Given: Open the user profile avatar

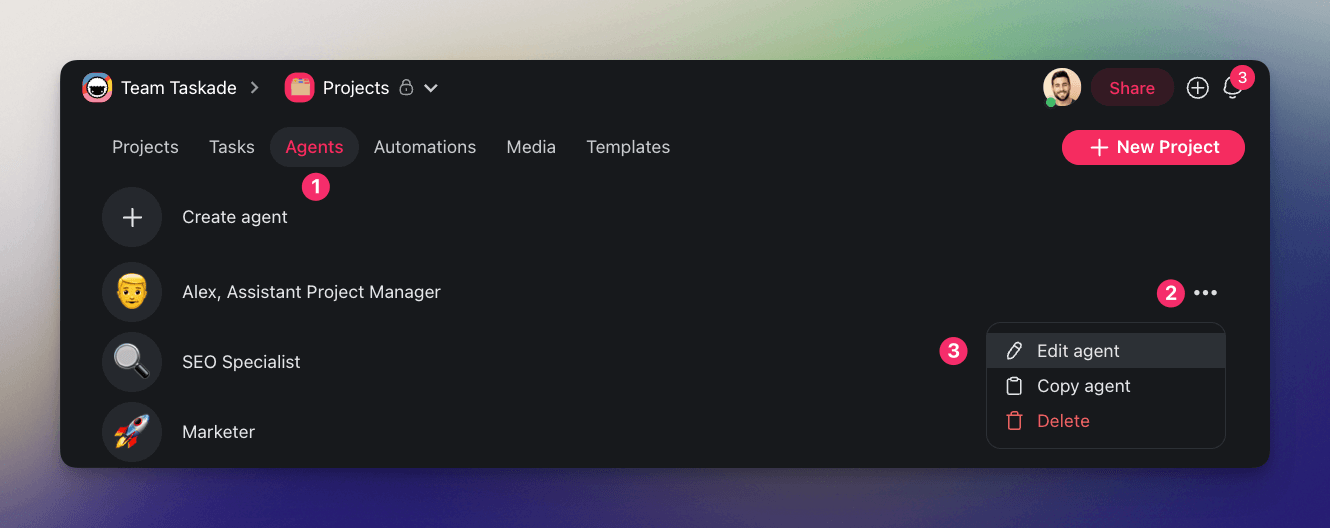Looking at the screenshot, I should click(x=1062, y=88).
